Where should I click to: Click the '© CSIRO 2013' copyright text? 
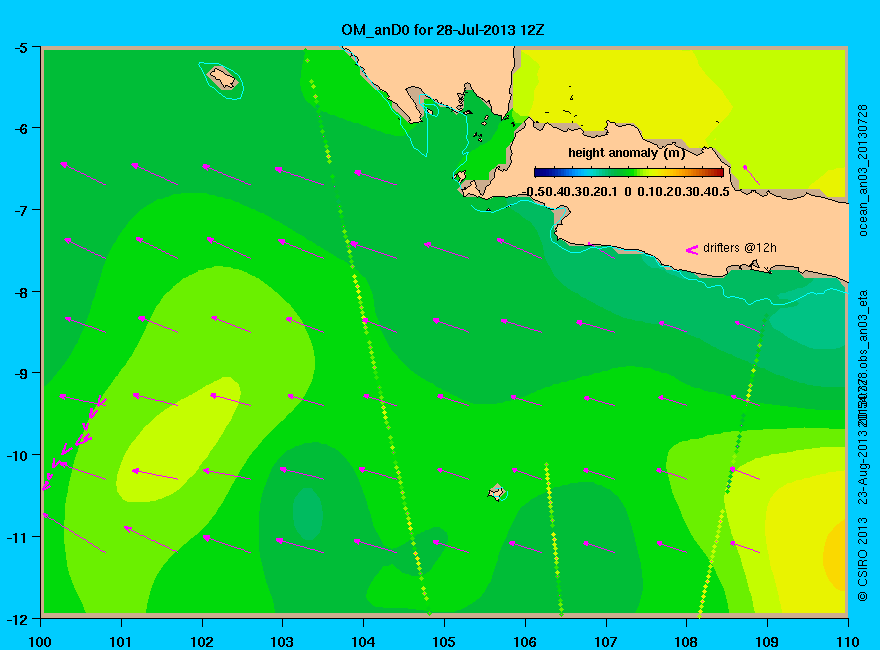pos(863,559)
